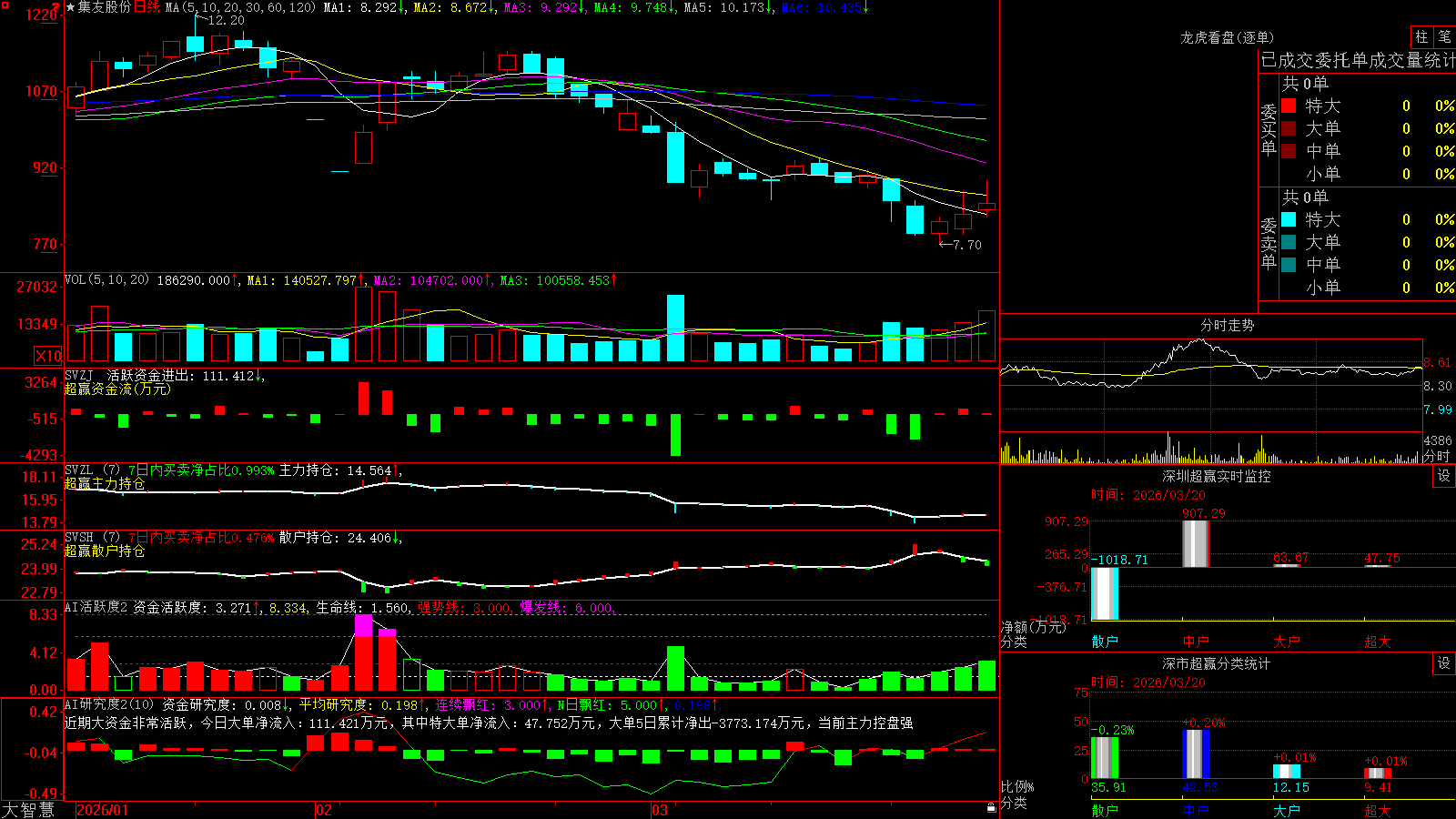Click the X10 volume scale button

pyautogui.click(x=48, y=356)
